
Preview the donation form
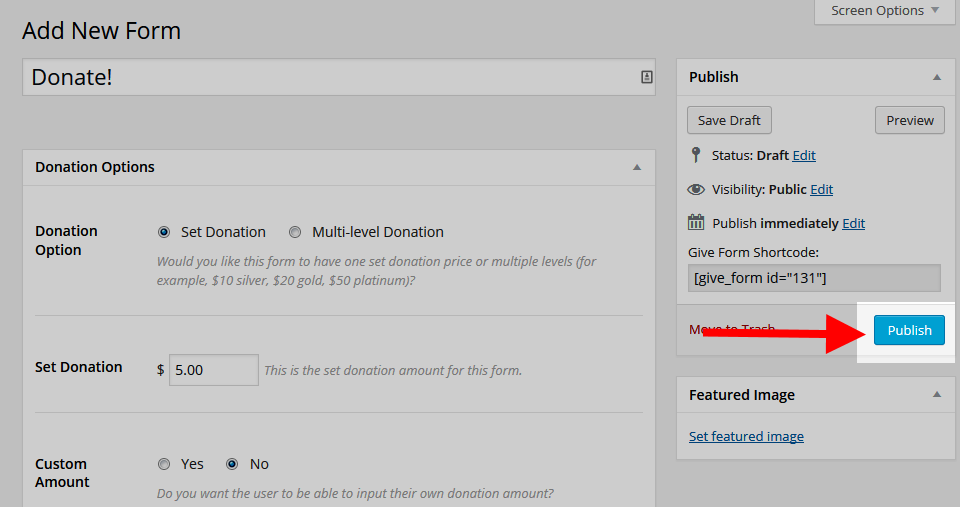[x=909, y=120]
